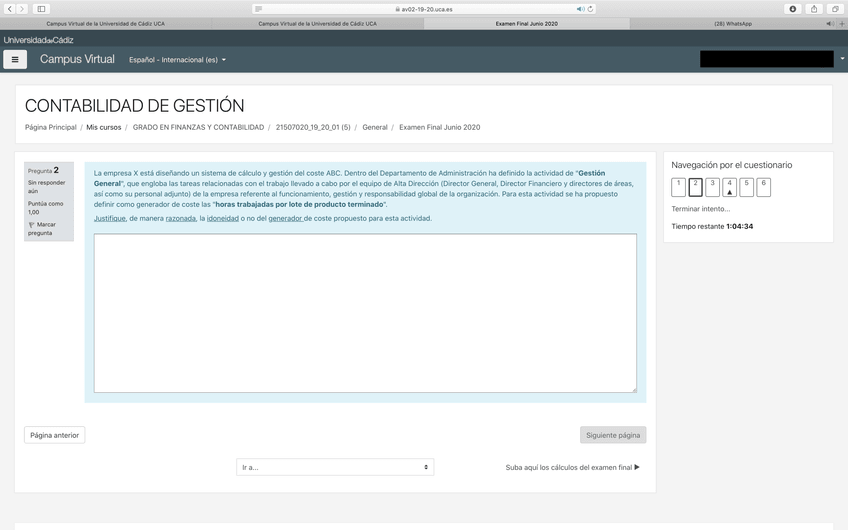Screen dimensions: 848x530
Task: Click the CONTABILIDAD DE GESTIÓN heading
Action: [135, 105]
